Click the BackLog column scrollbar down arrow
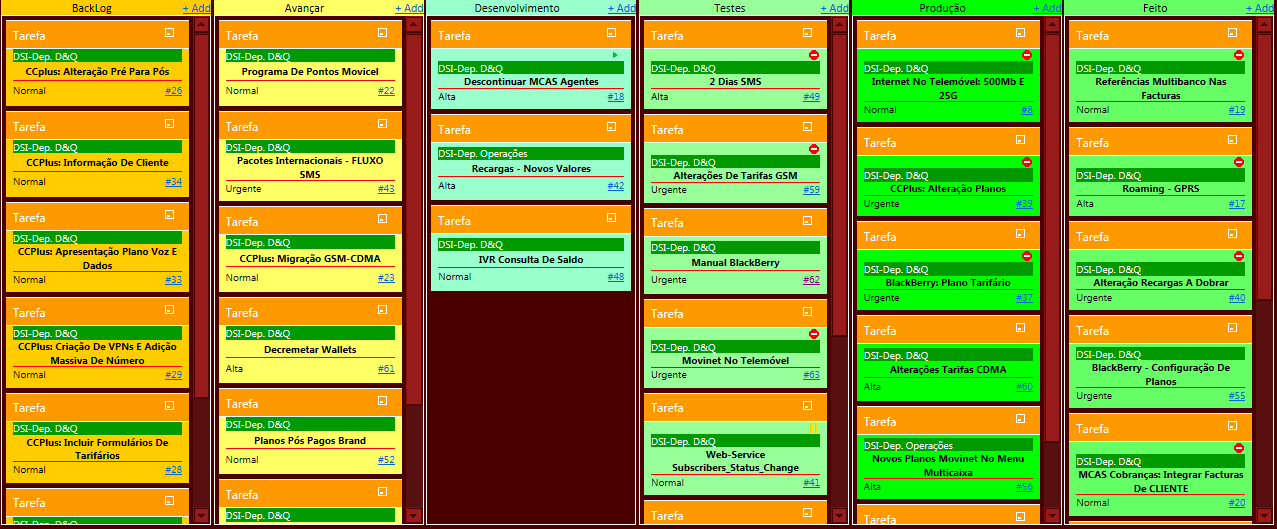 tap(201, 516)
